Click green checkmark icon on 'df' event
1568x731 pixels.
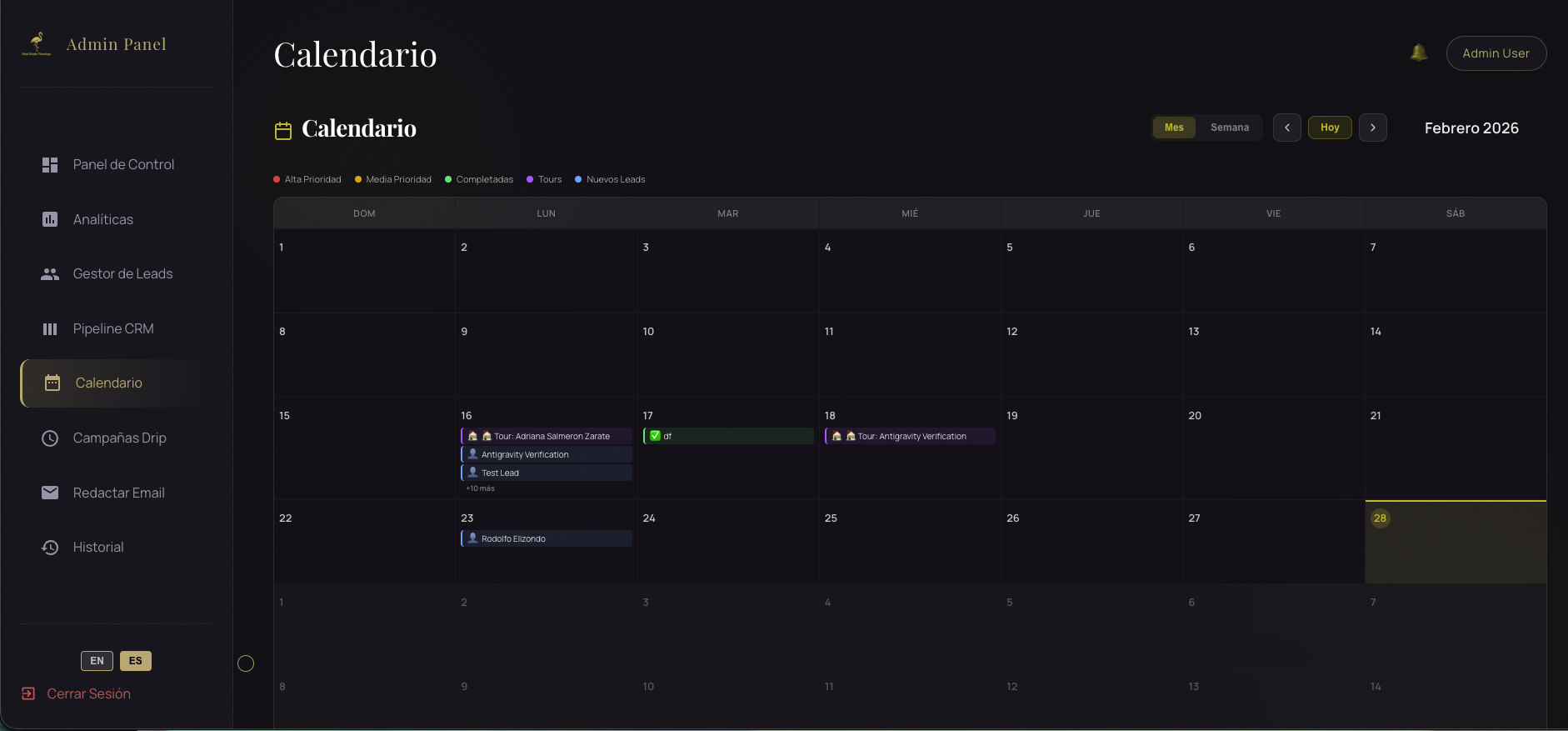click(x=655, y=436)
